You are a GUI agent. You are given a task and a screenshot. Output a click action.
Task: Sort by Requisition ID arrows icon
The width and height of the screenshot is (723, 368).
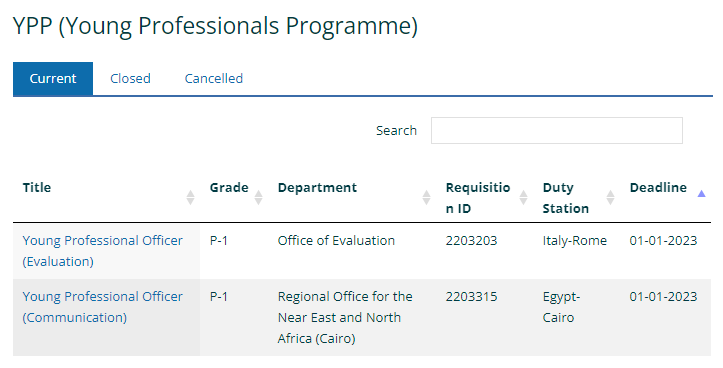pyautogui.click(x=523, y=197)
